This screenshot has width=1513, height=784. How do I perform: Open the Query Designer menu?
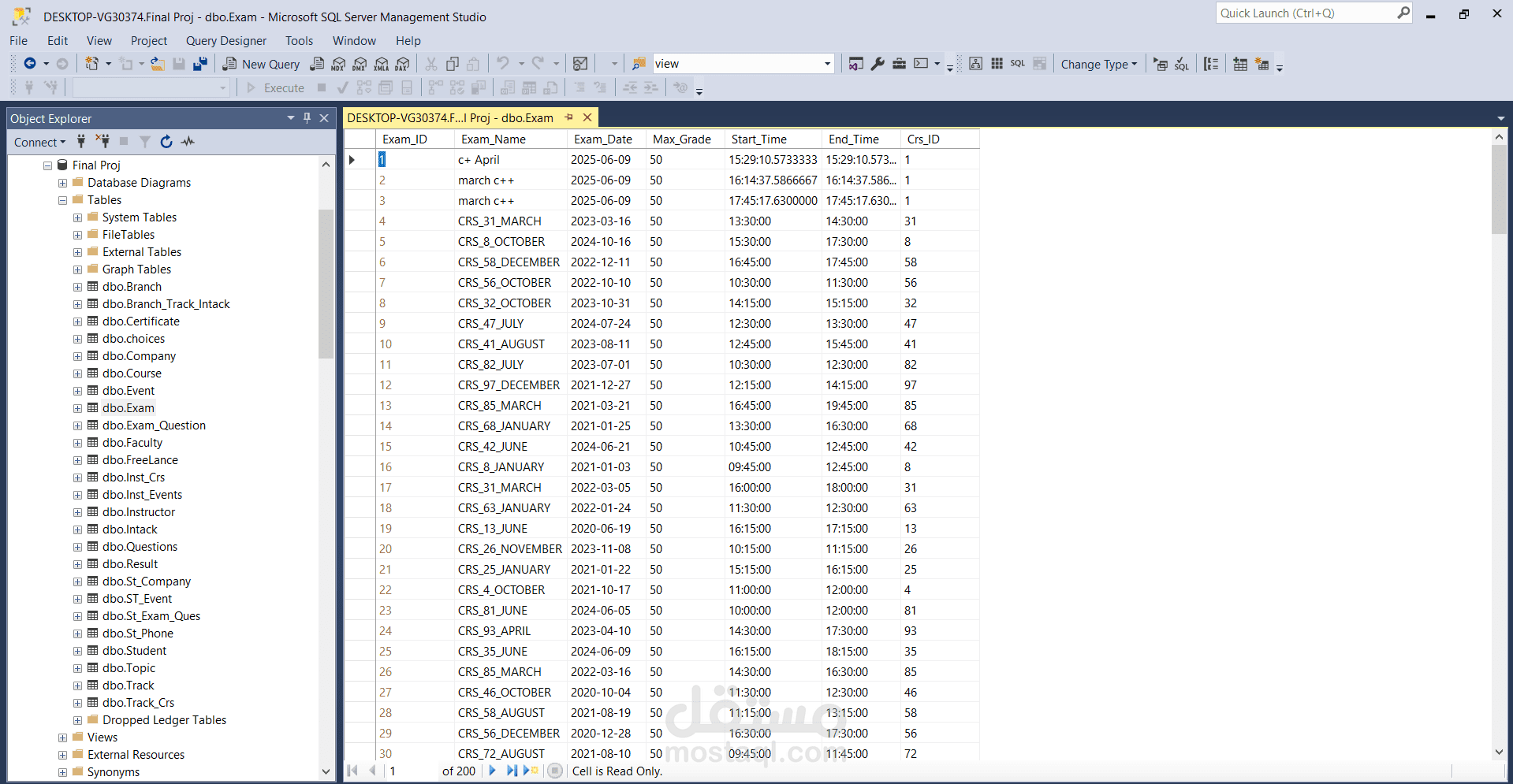(226, 41)
